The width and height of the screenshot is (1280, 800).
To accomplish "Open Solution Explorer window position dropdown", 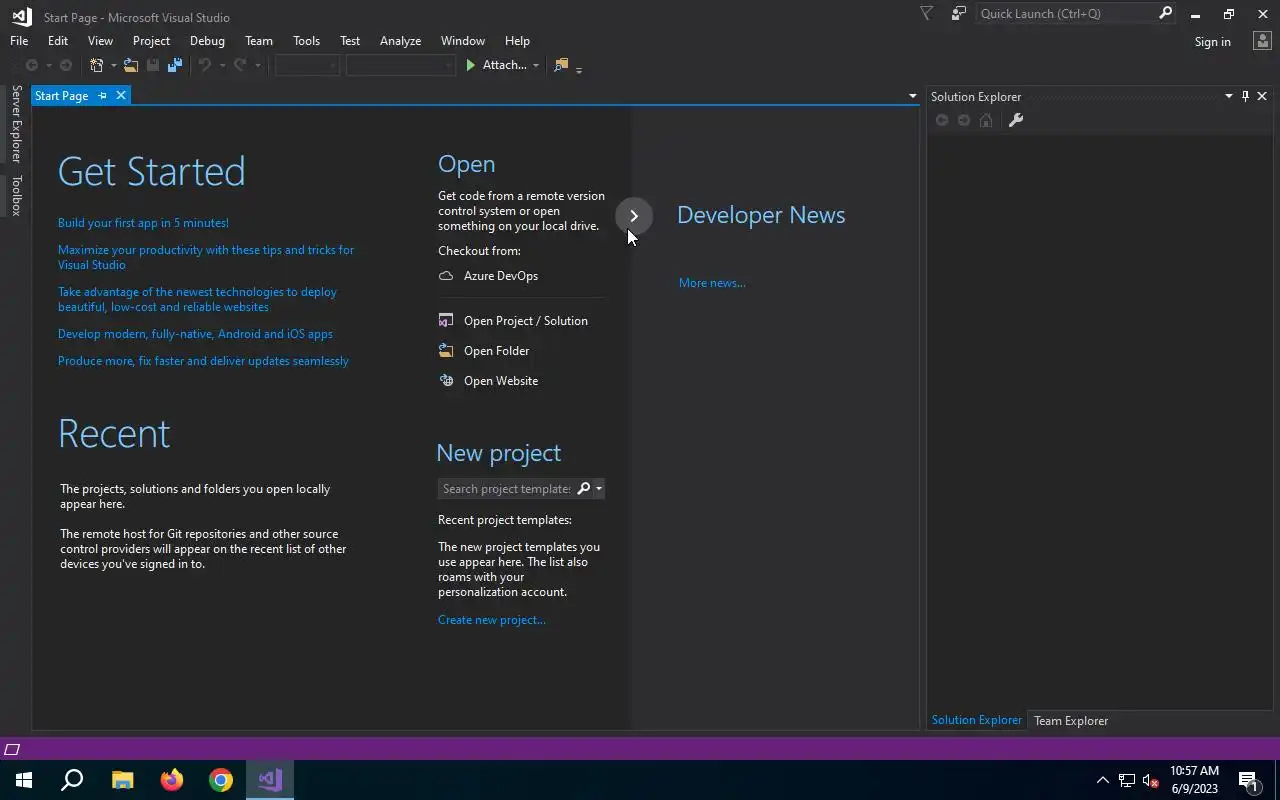I will click(x=1229, y=96).
